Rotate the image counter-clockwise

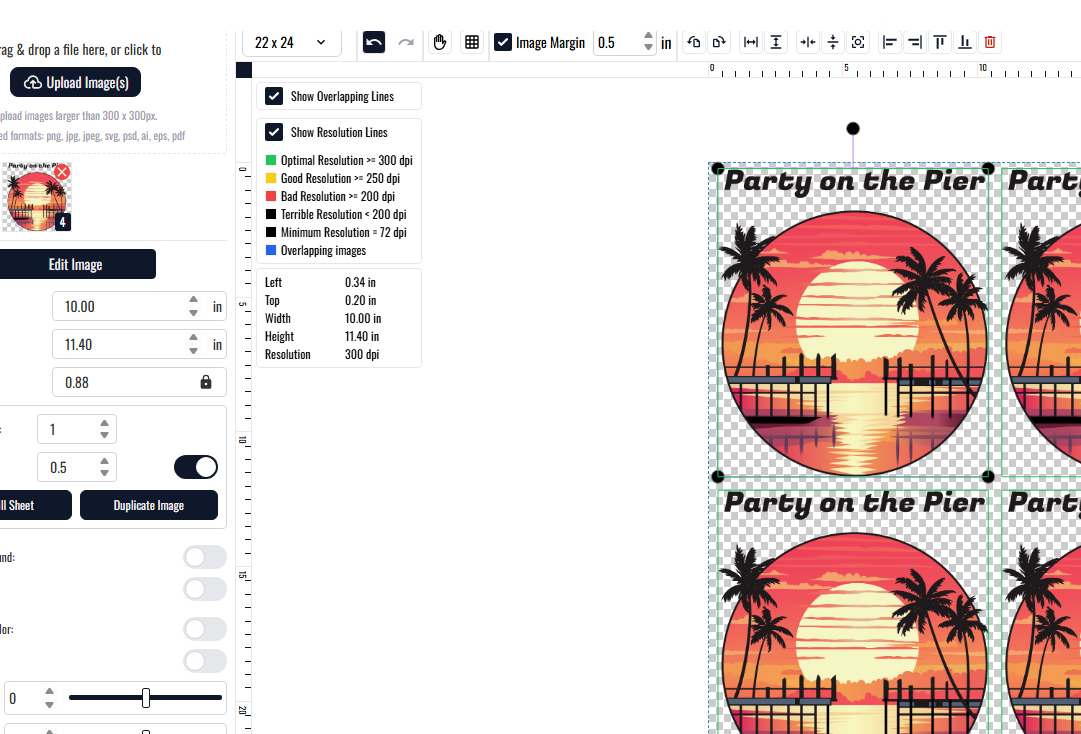click(x=694, y=42)
